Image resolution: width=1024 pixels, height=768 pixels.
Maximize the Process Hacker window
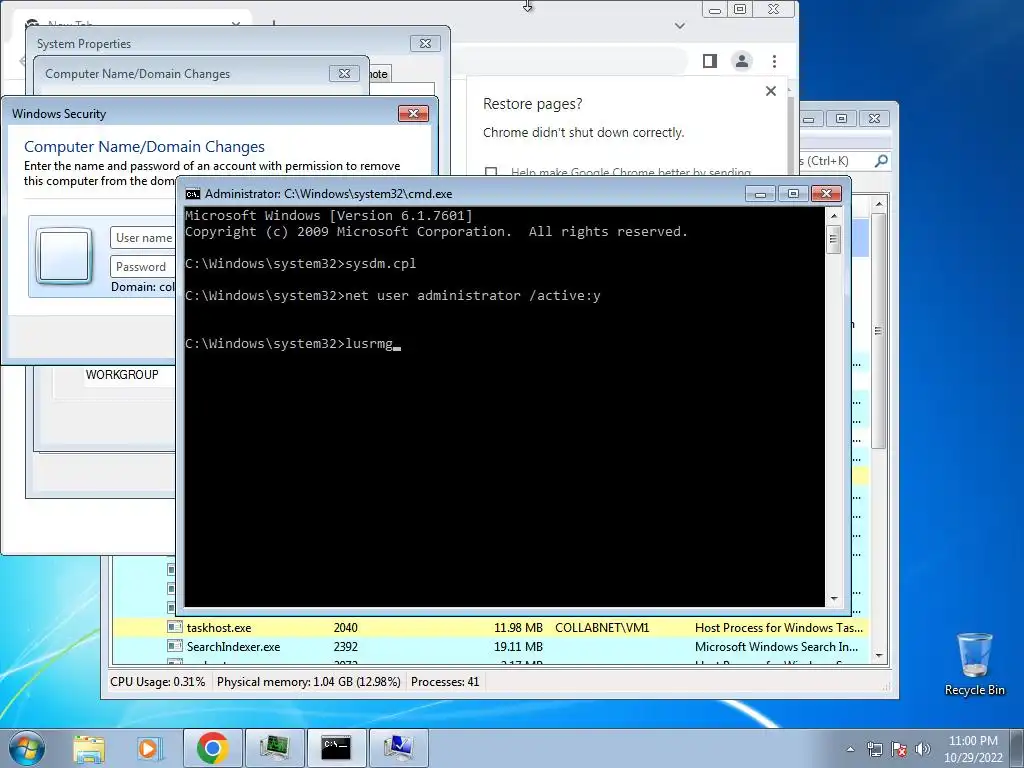point(841,119)
